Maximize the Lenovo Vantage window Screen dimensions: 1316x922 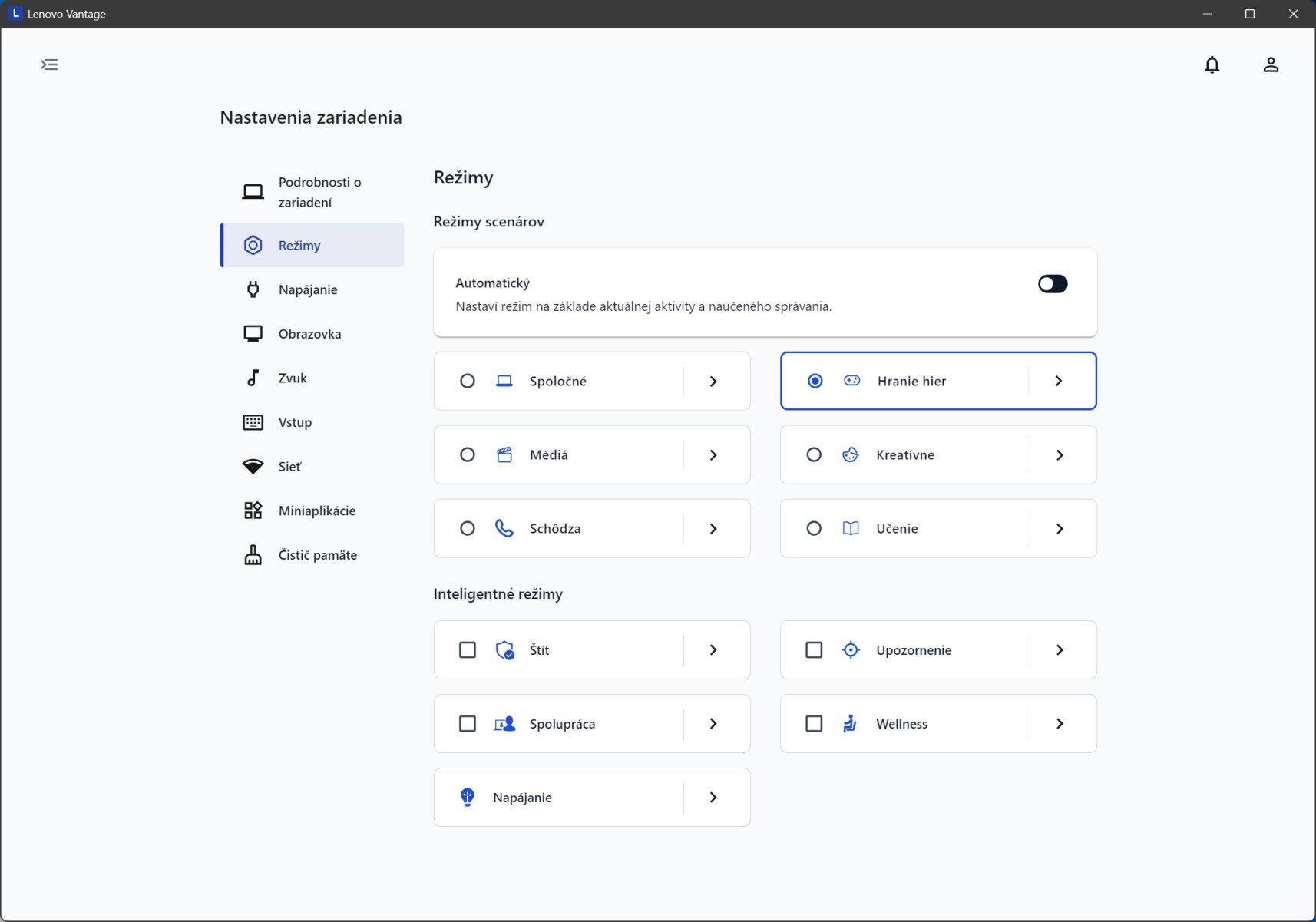coord(1249,14)
